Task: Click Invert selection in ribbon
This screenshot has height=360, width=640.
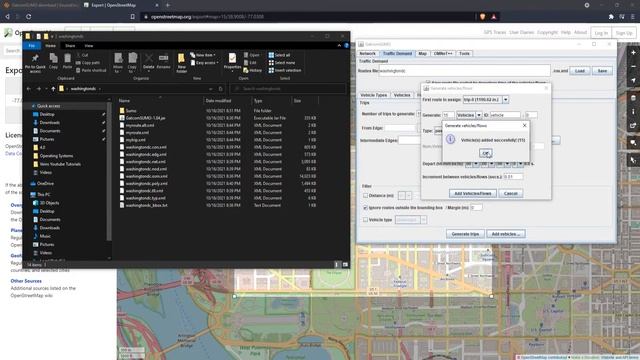Action: [285, 70]
